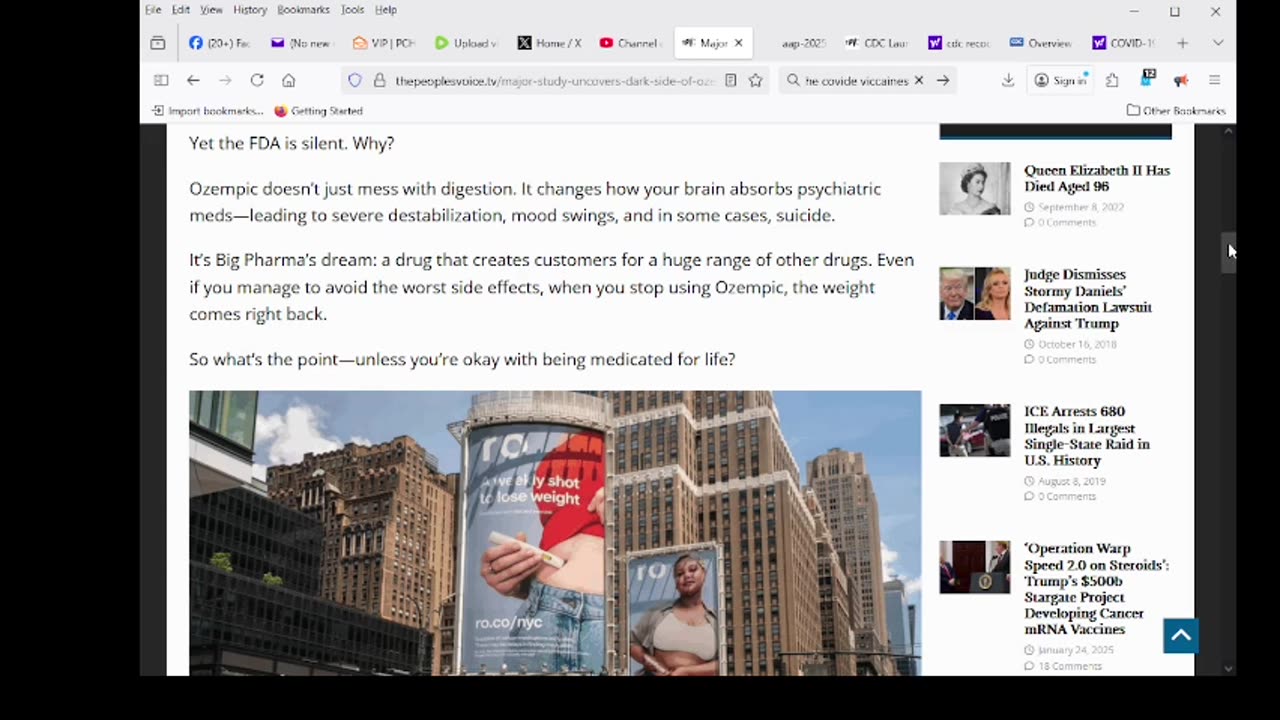This screenshot has height=720, width=1280.
Task: Switch to the Facebook tab
Action: pos(219,43)
